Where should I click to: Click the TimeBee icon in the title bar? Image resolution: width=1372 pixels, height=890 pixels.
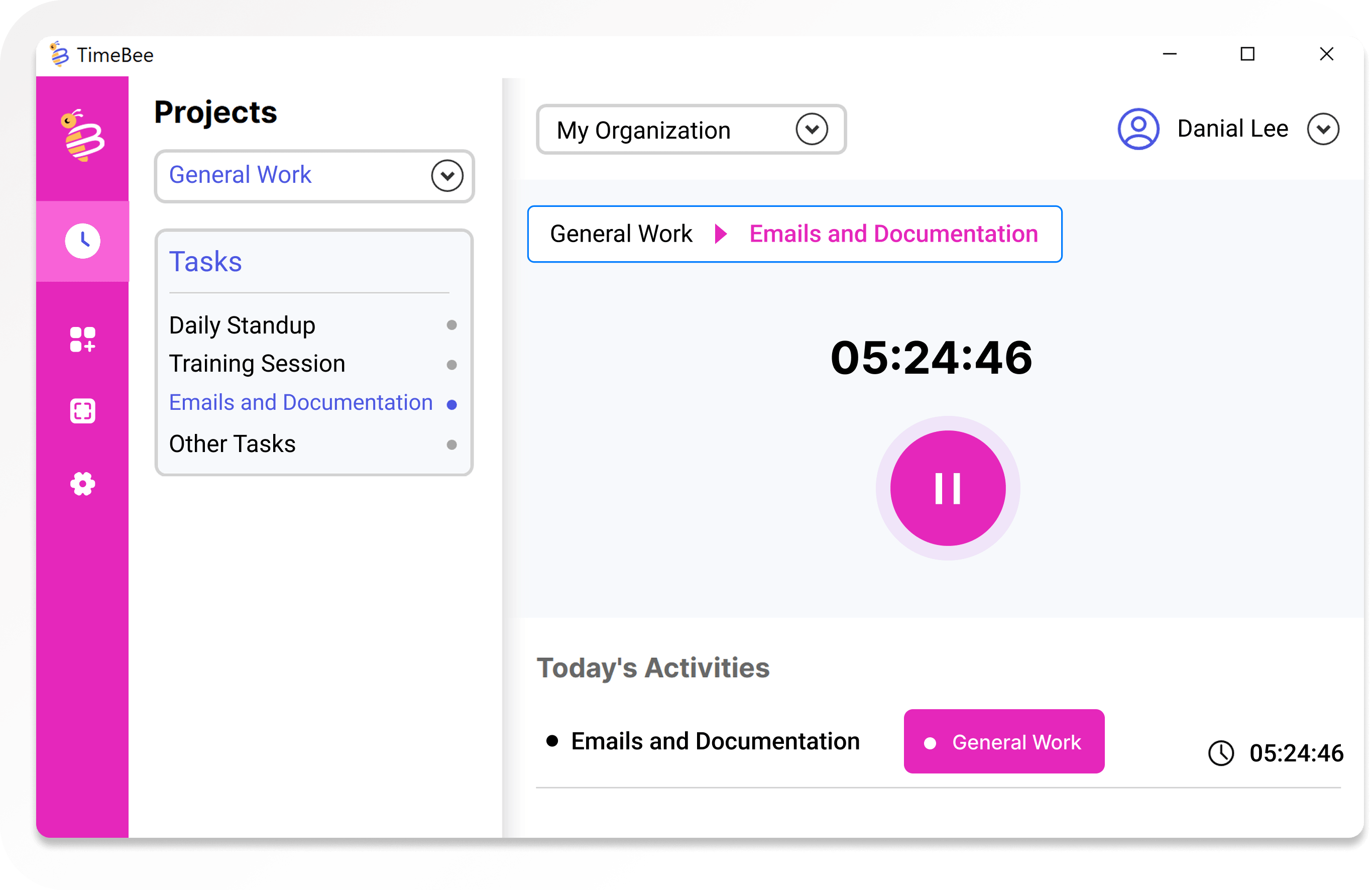coord(59,55)
